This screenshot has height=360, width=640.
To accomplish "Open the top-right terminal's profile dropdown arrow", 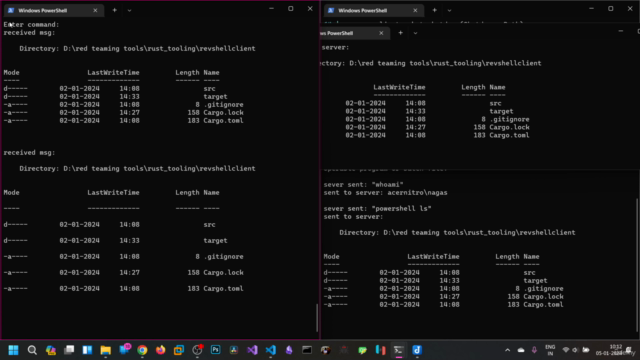I will click(449, 10).
